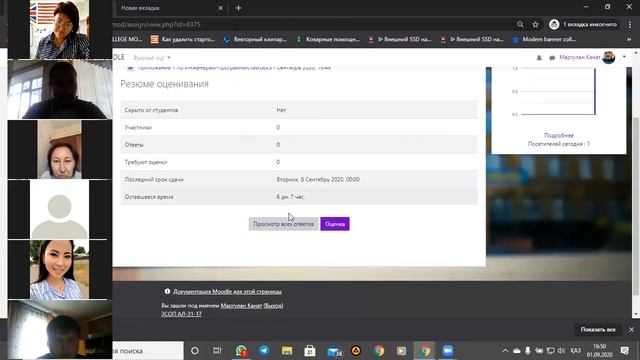Image resolution: width=640 pixels, height=360 pixels.
Task: Open the Chrome three-dot menu
Action: point(630,24)
